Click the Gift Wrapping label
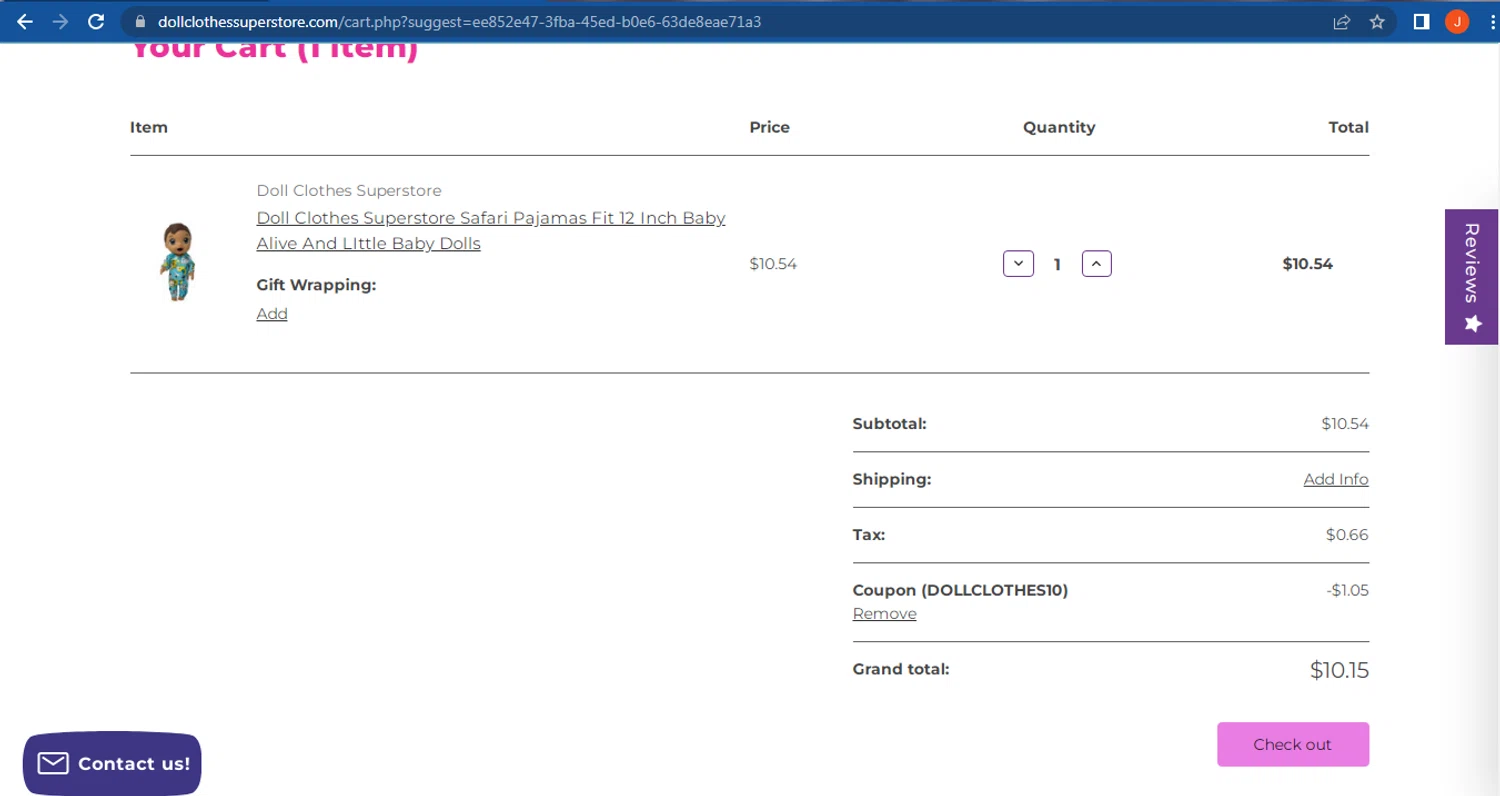 pyautogui.click(x=316, y=285)
